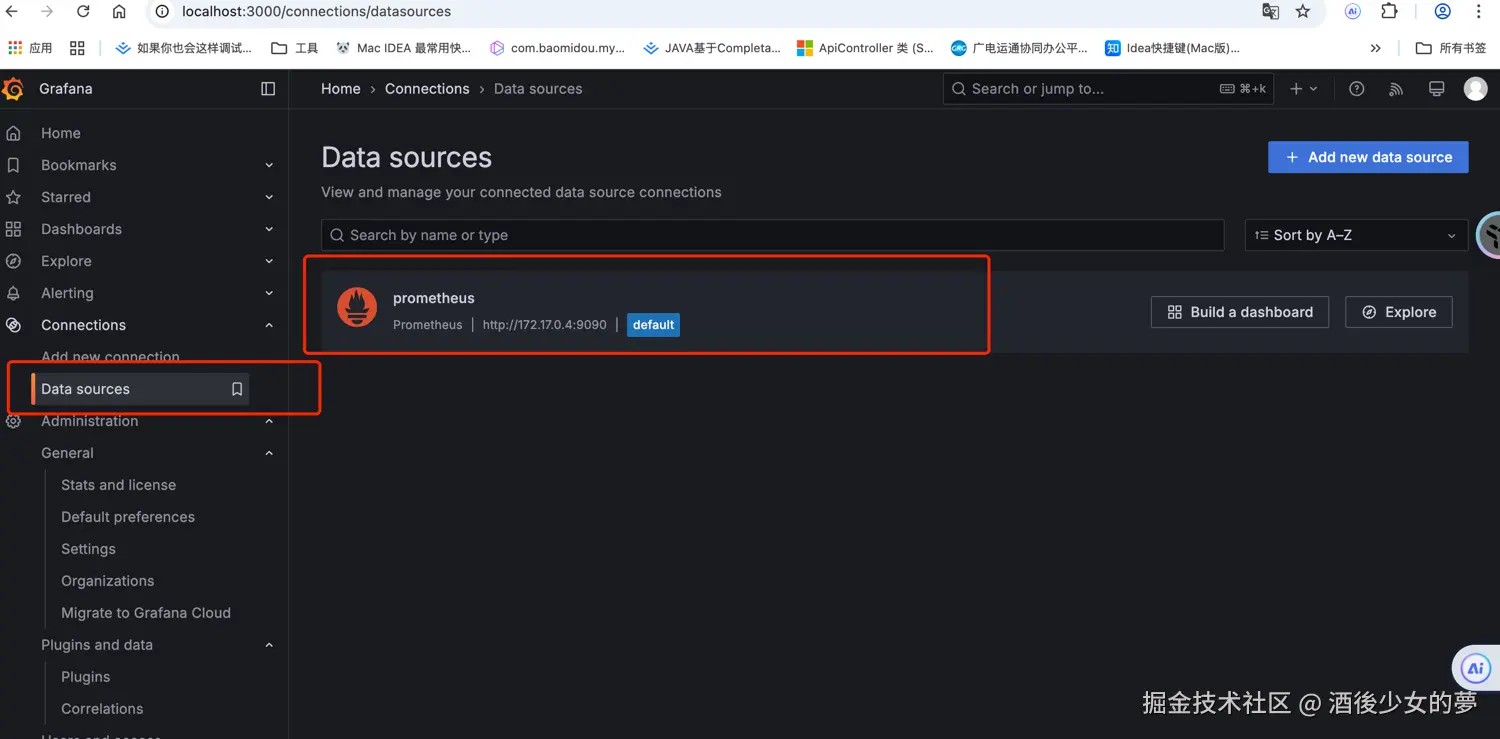The height and width of the screenshot is (739, 1500).
Task: Expand the Dashboards section chevron
Action: tap(269, 229)
